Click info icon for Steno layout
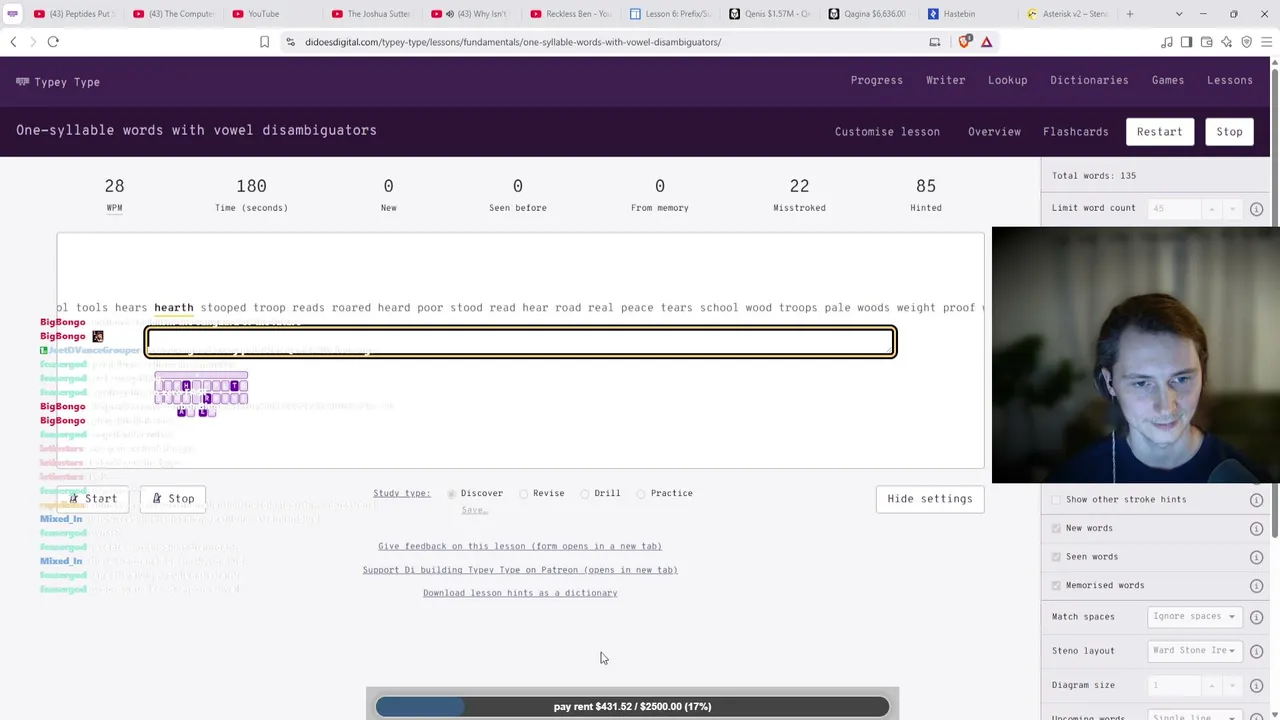The image size is (1280, 720). tap(1256, 651)
